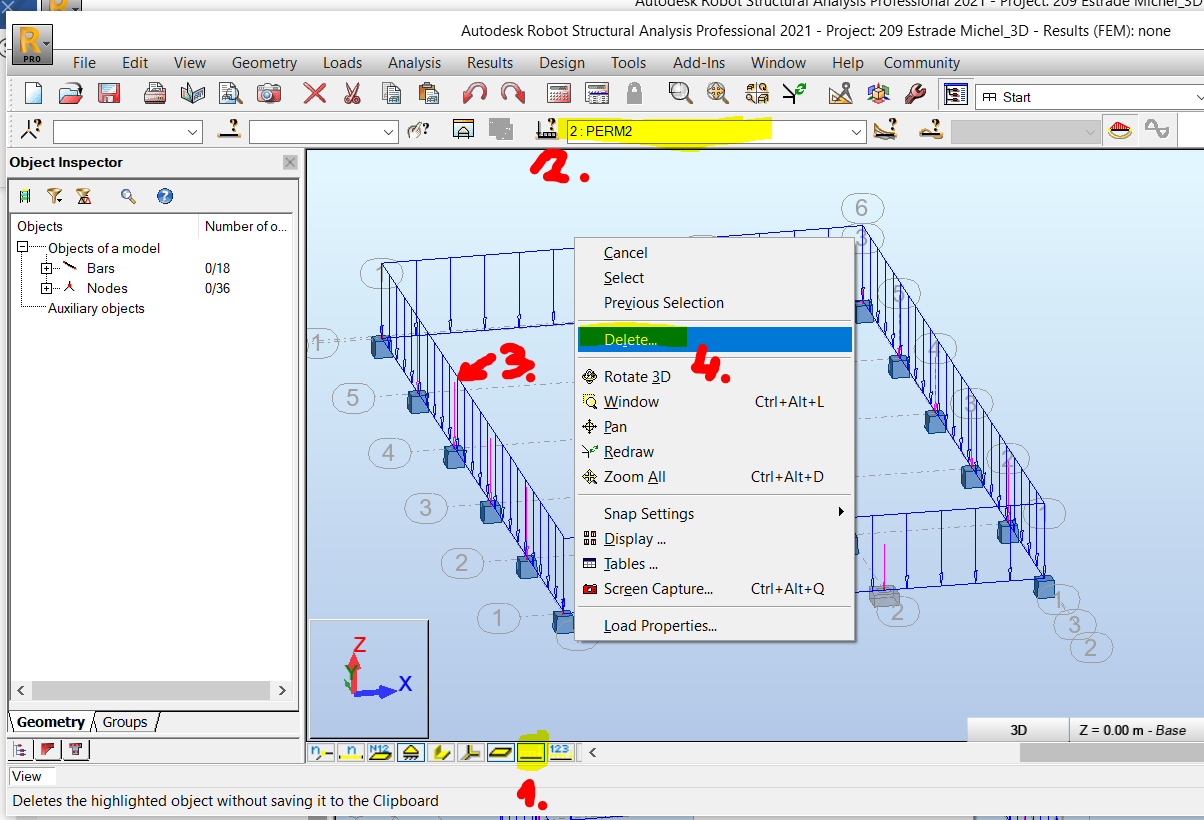Open the Analysis menu
Viewport: 1204px width, 820px height.
[414, 62]
